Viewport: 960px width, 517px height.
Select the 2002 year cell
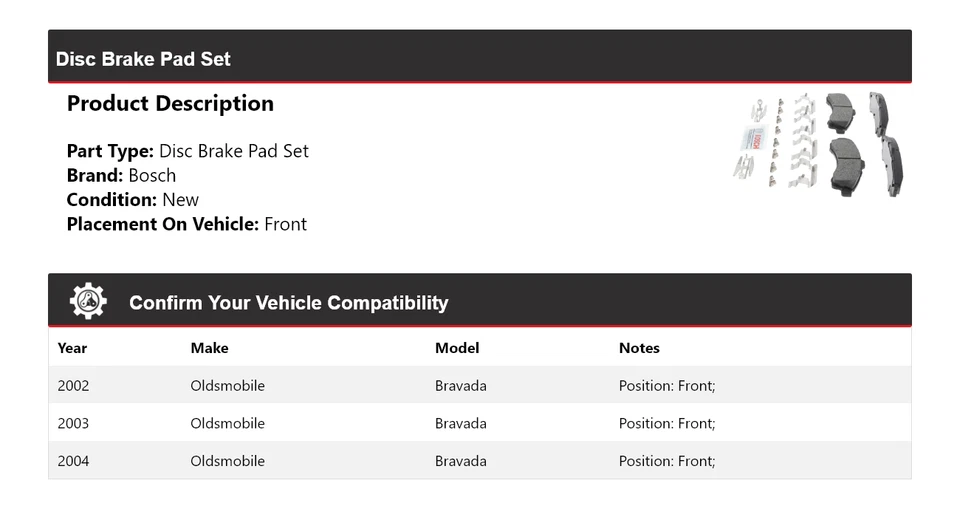(73, 385)
